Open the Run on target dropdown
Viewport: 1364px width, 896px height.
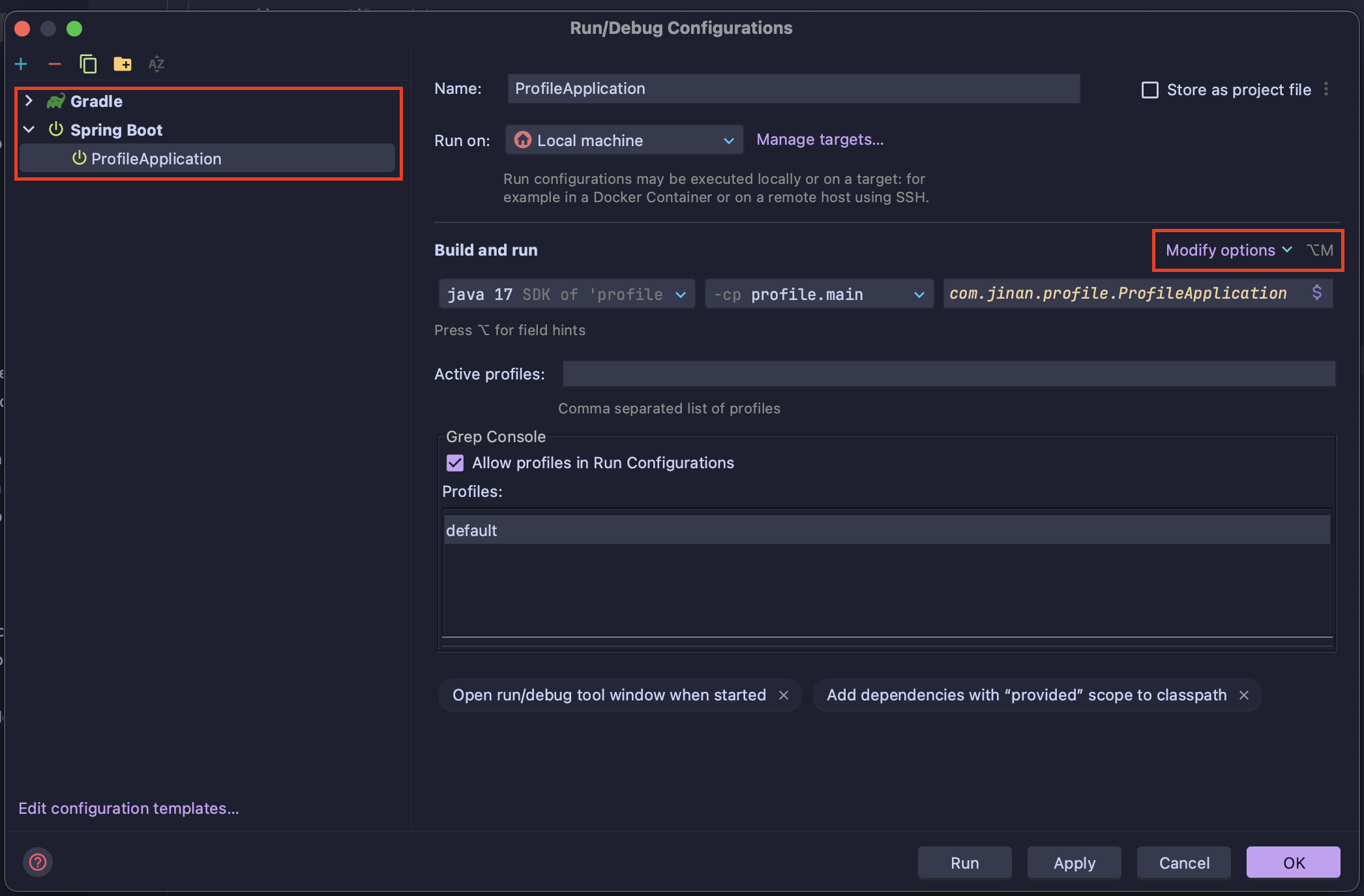728,140
